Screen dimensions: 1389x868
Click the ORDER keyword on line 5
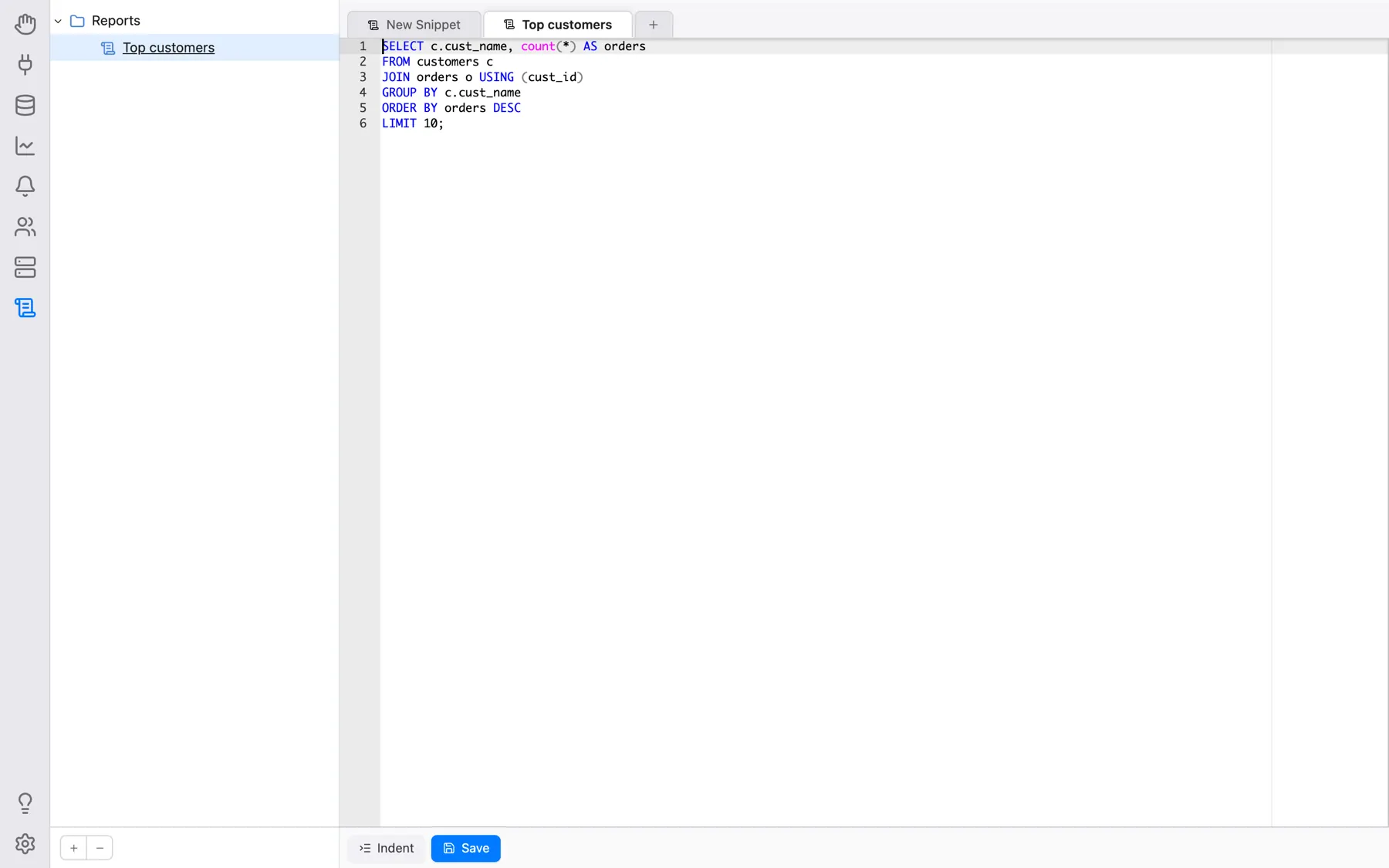(399, 108)
